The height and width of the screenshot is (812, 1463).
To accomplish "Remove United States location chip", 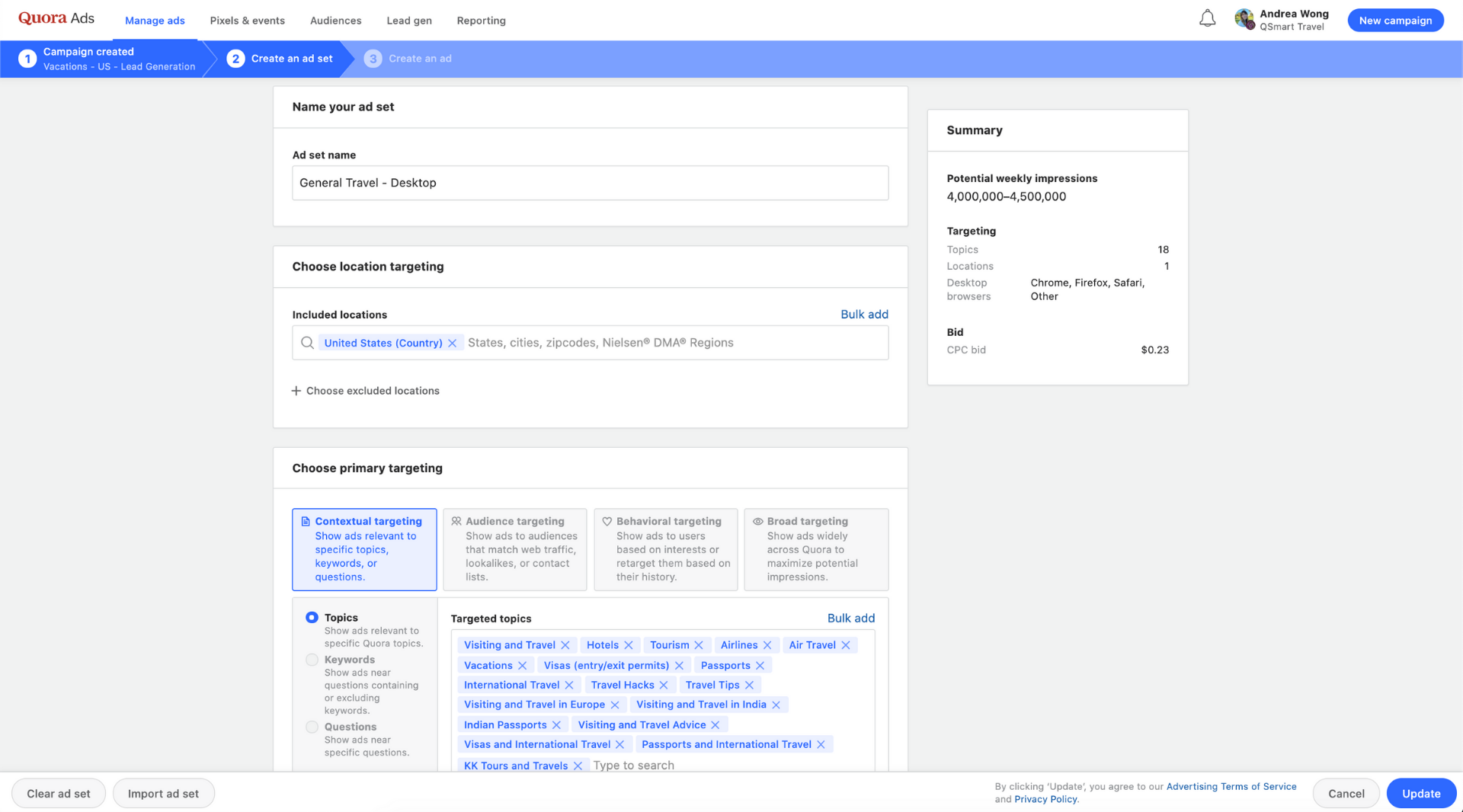I will (453, 344).
